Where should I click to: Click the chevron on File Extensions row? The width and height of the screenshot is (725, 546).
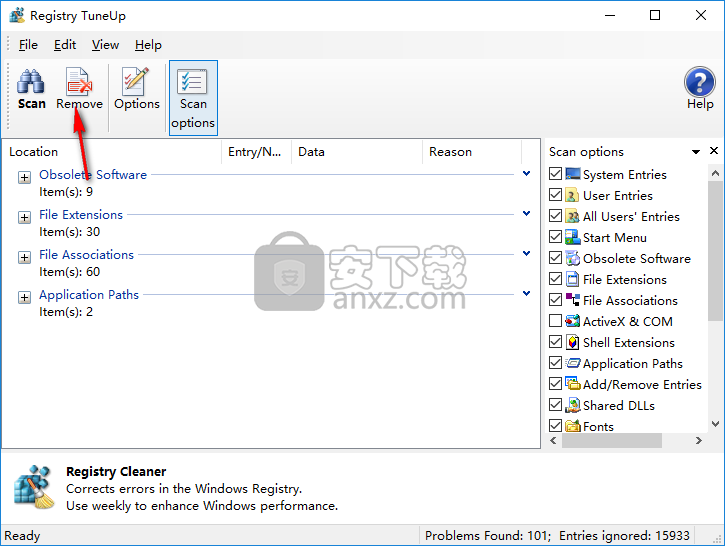pos(526,214)
